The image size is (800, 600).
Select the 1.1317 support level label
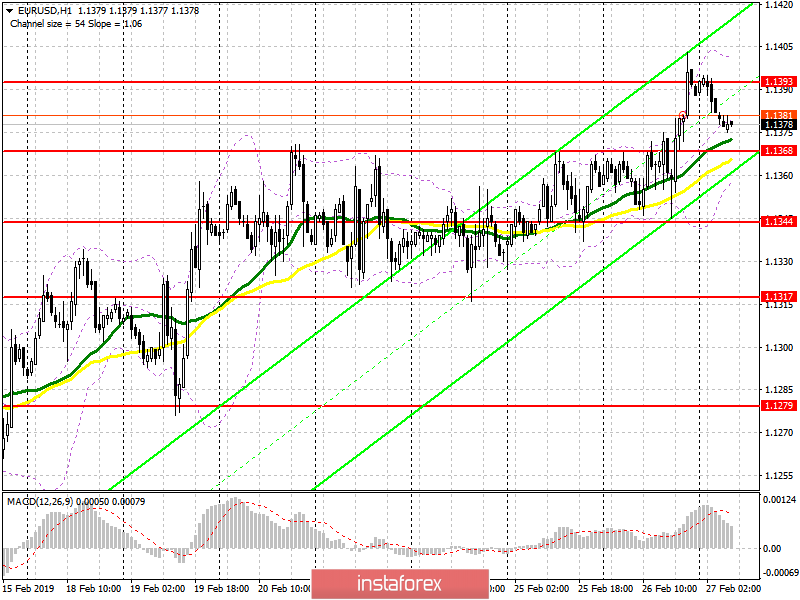778,296
